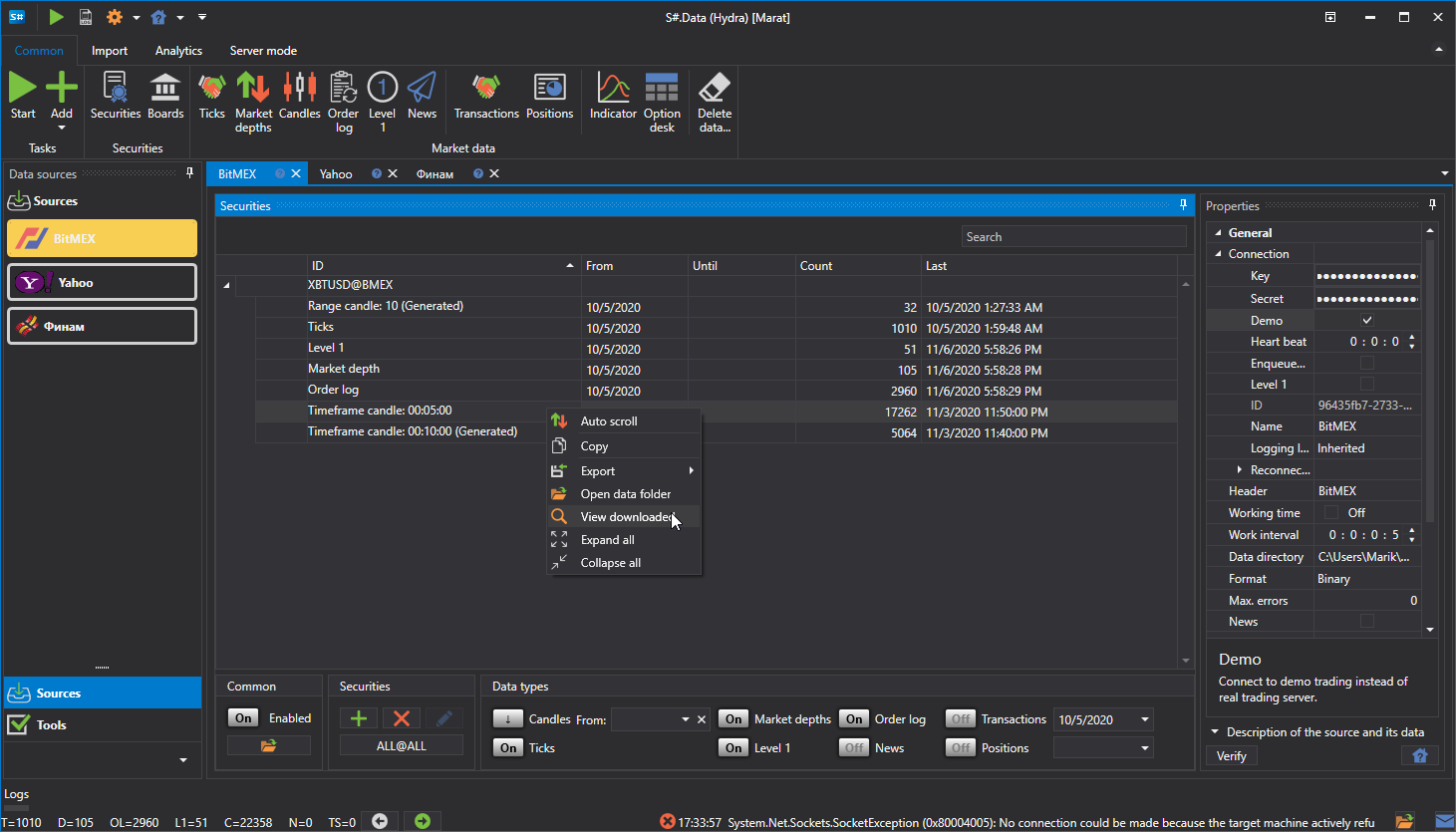Click the Add source plus icon

click(62, 88)
